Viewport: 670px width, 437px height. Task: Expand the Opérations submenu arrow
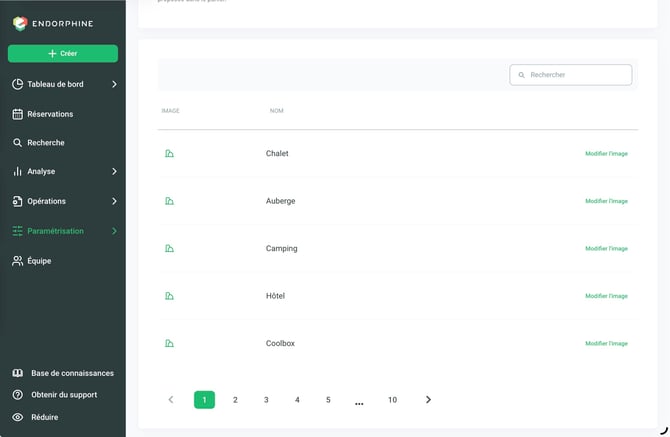114,201
